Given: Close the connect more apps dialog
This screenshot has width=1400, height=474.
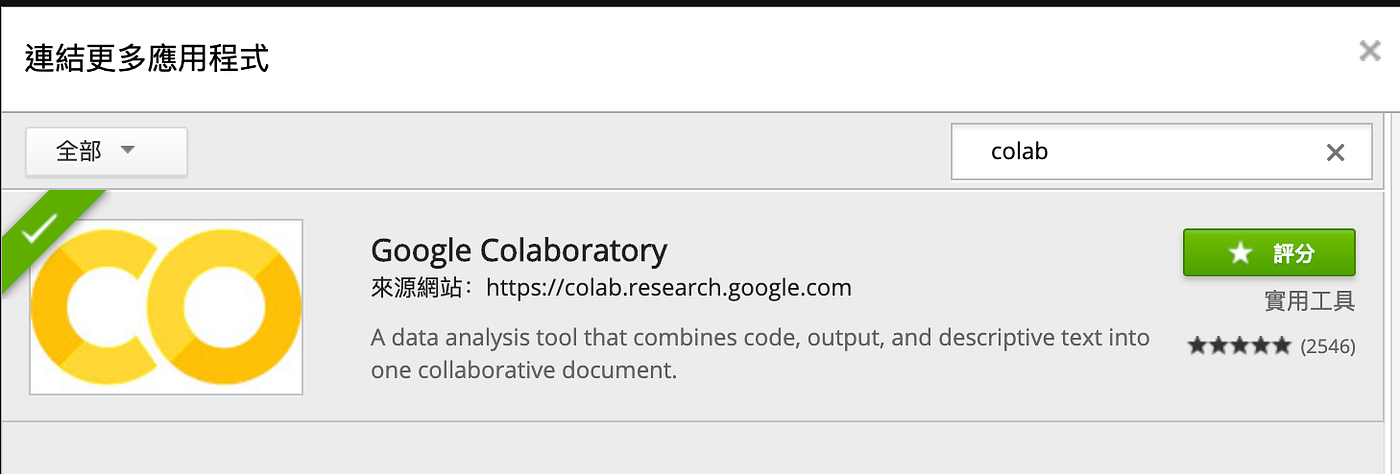Looking at the screenshot, I should [1369, 51].
